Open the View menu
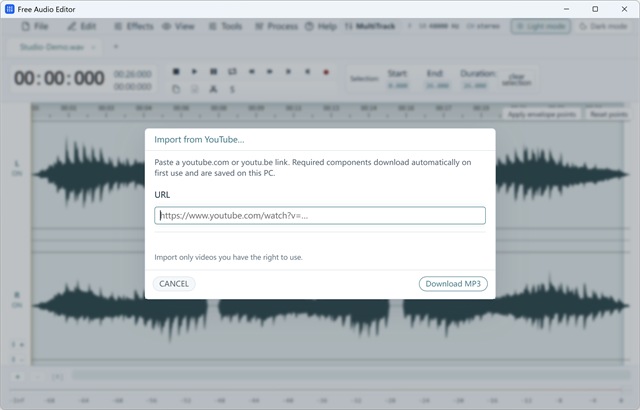 tap(178, 27)
